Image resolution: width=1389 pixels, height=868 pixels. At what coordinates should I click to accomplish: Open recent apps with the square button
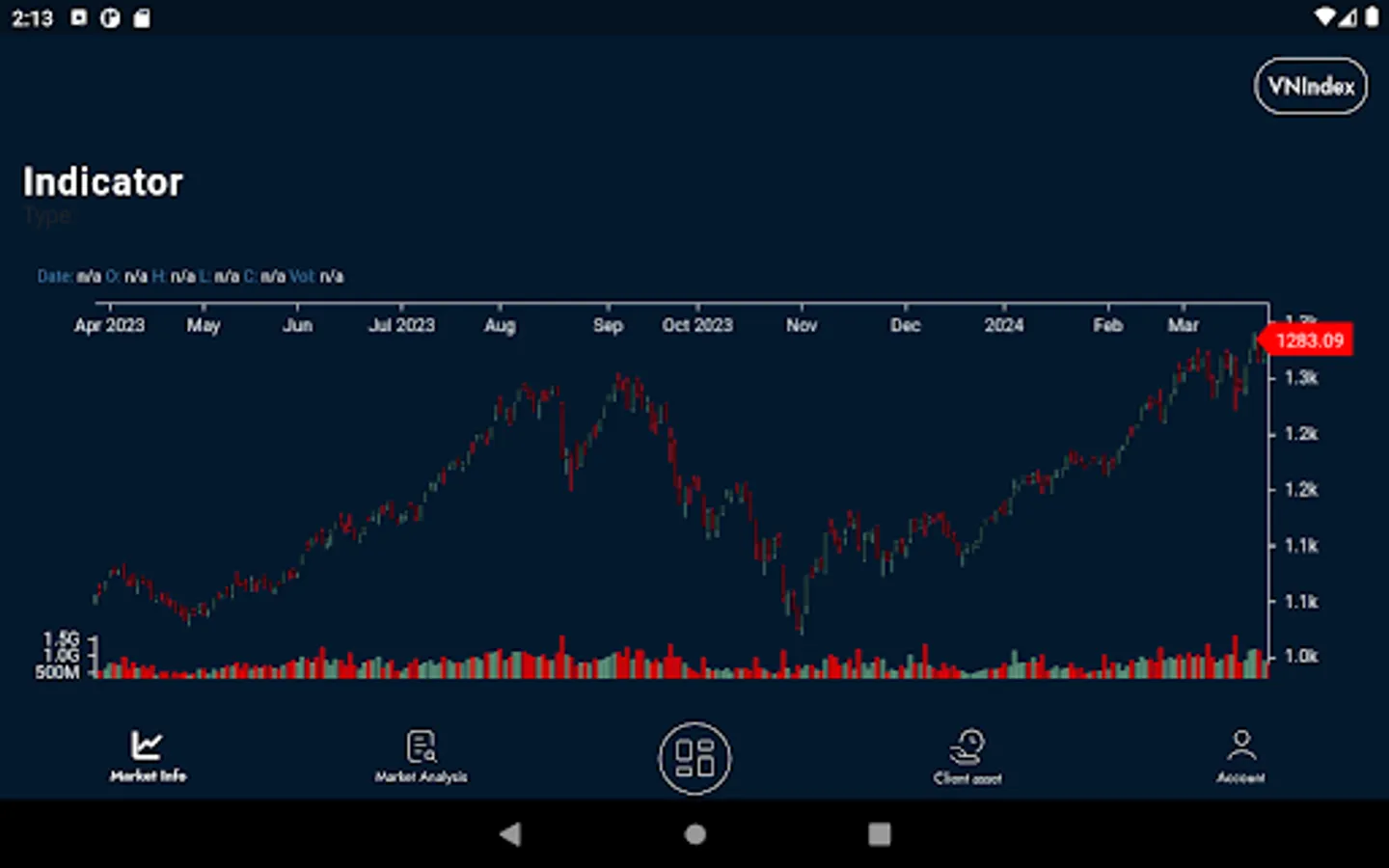tap(879, 833)
